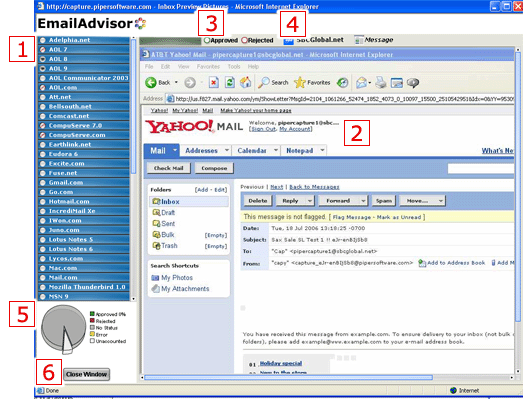Click the Sign Out link
The image size is (523, 399).
pos(263,129)
